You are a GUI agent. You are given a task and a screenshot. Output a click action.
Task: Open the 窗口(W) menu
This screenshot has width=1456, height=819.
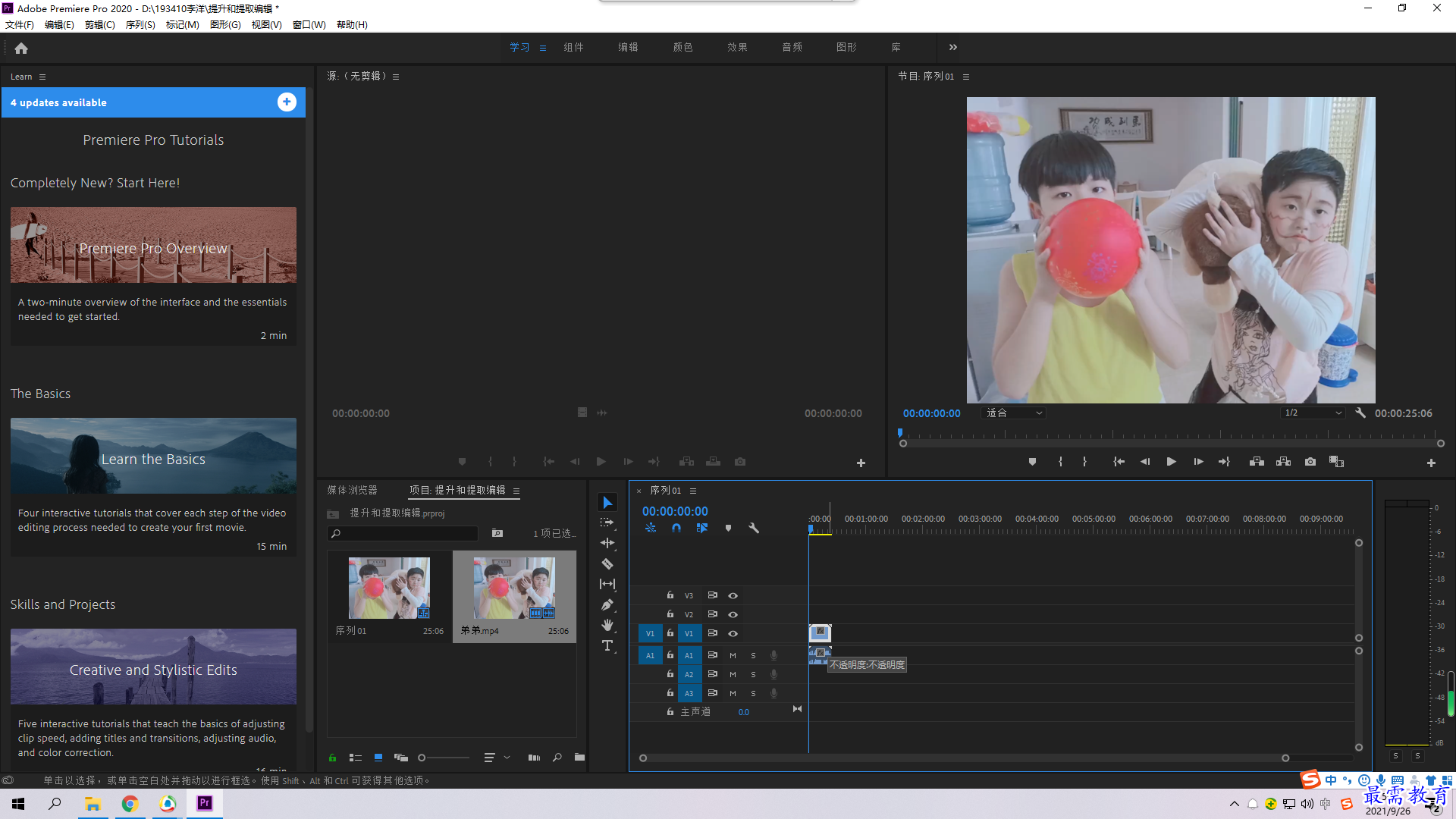pos(309,25)
